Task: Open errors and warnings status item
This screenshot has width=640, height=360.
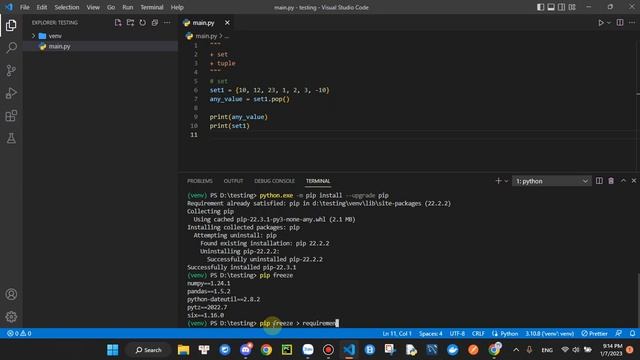Action: (x=19, y=333)
